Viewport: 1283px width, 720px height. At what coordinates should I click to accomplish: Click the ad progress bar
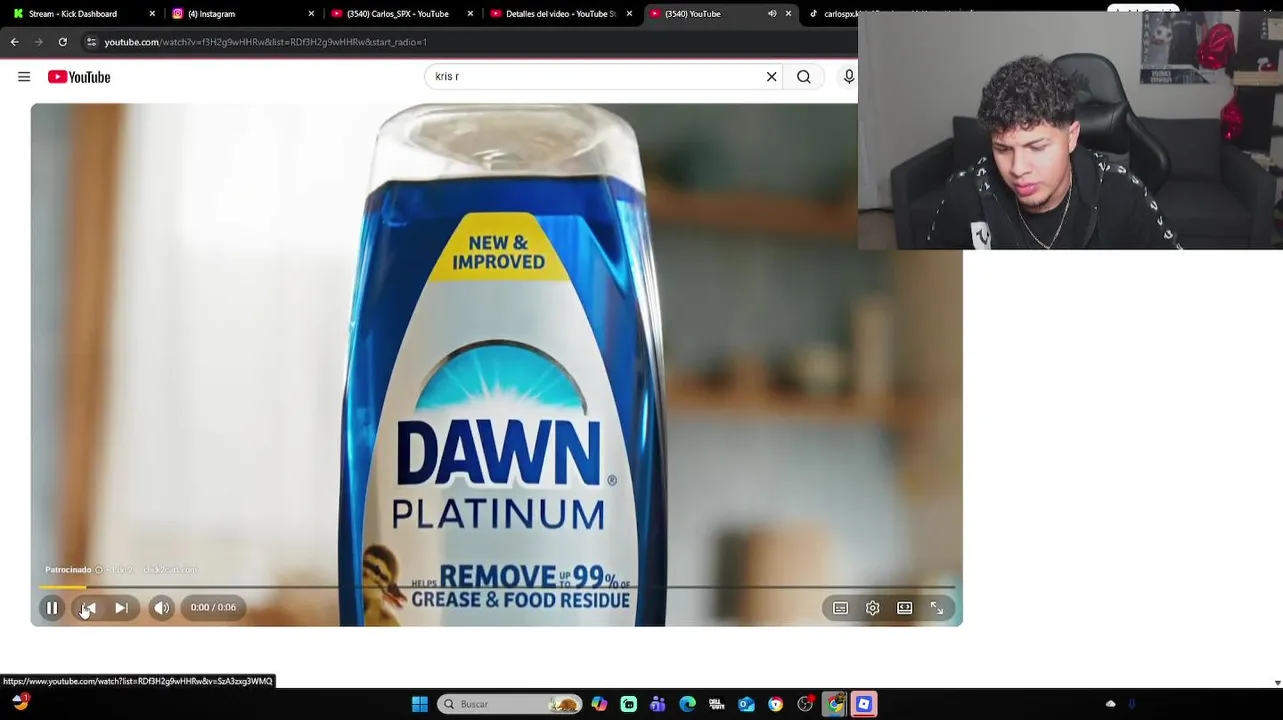497,587
